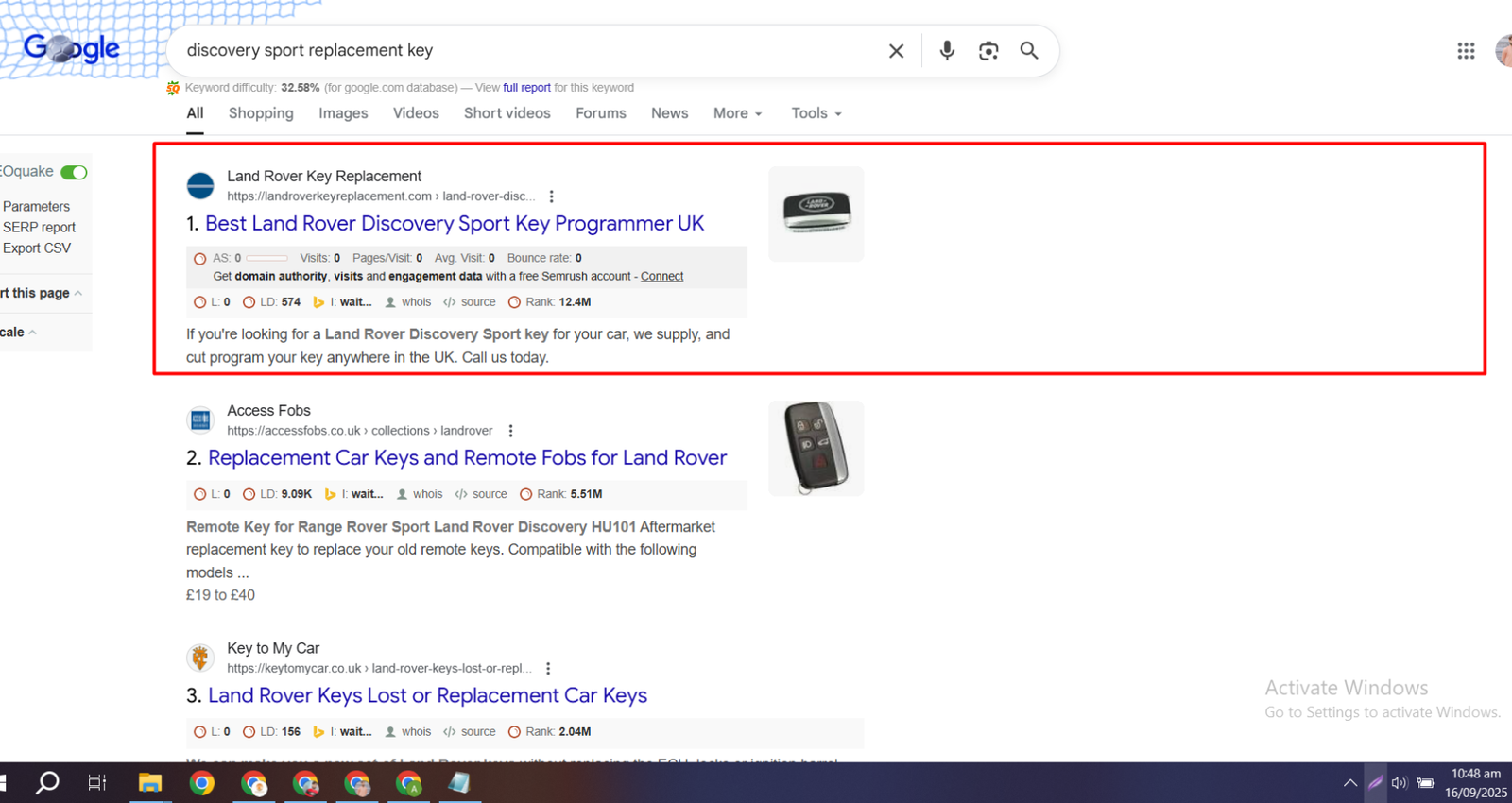Open three-dot menu for Land Rover Key Replacement result

[552, 196]
